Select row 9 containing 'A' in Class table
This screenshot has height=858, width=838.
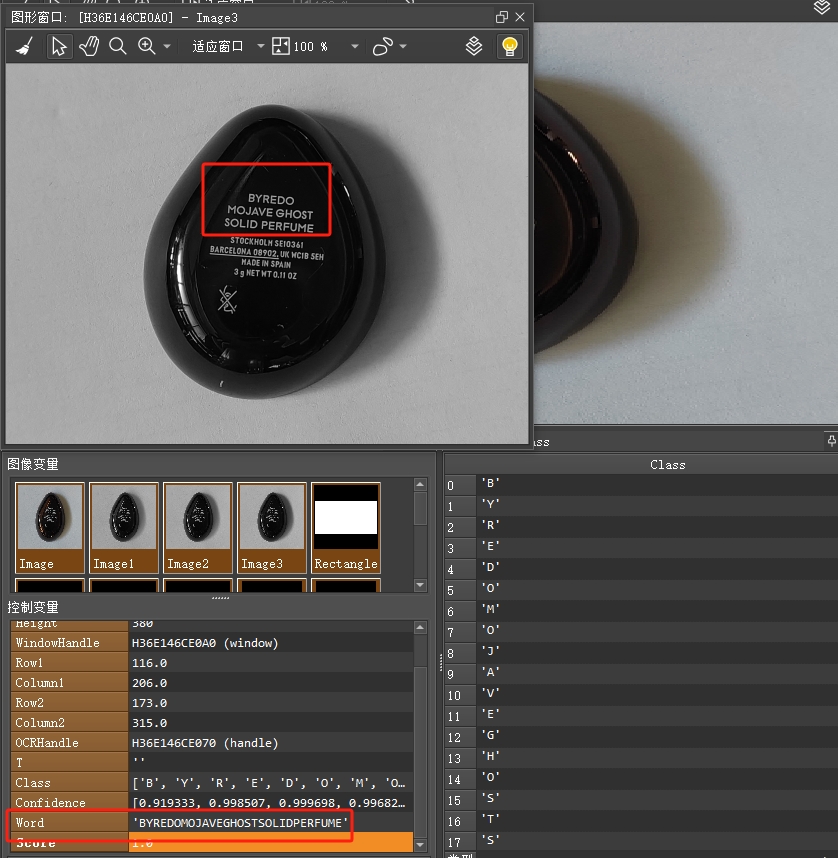click(641, 674)
